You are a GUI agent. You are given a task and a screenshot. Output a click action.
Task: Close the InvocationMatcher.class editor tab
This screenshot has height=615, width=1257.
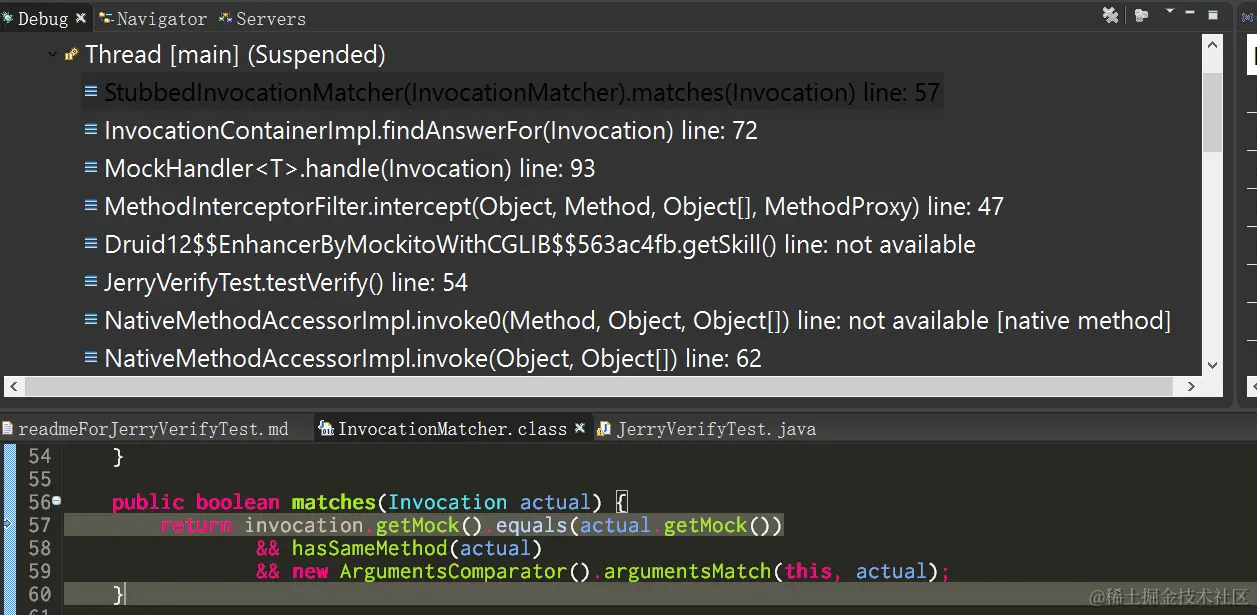click(x=579, y=429)
